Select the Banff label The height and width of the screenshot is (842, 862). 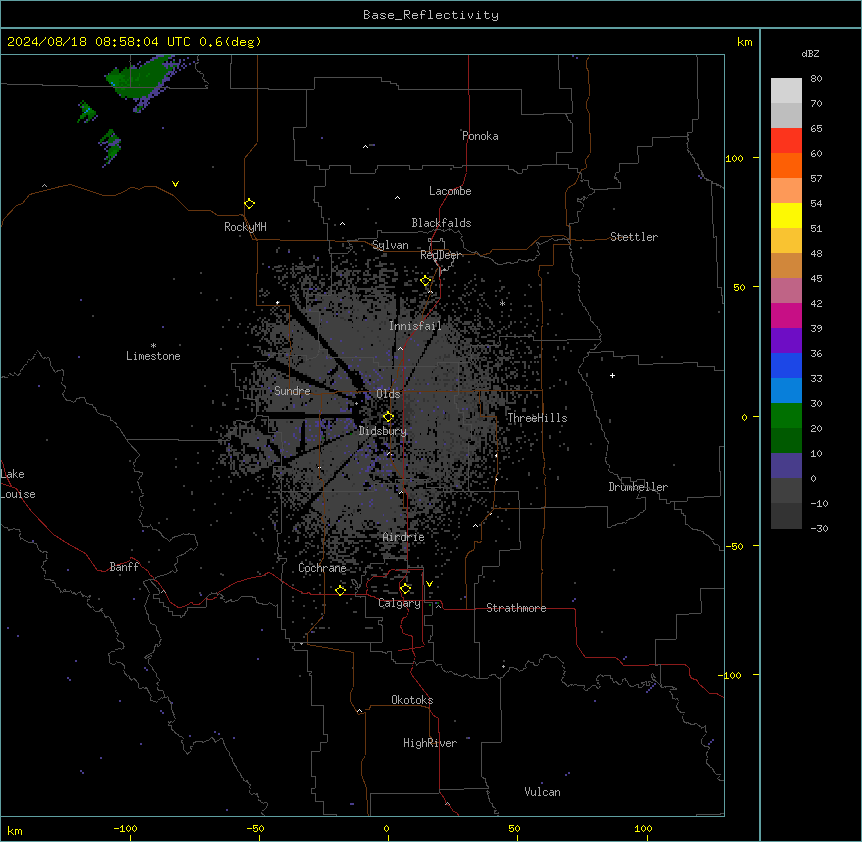[x=124, y=567]
